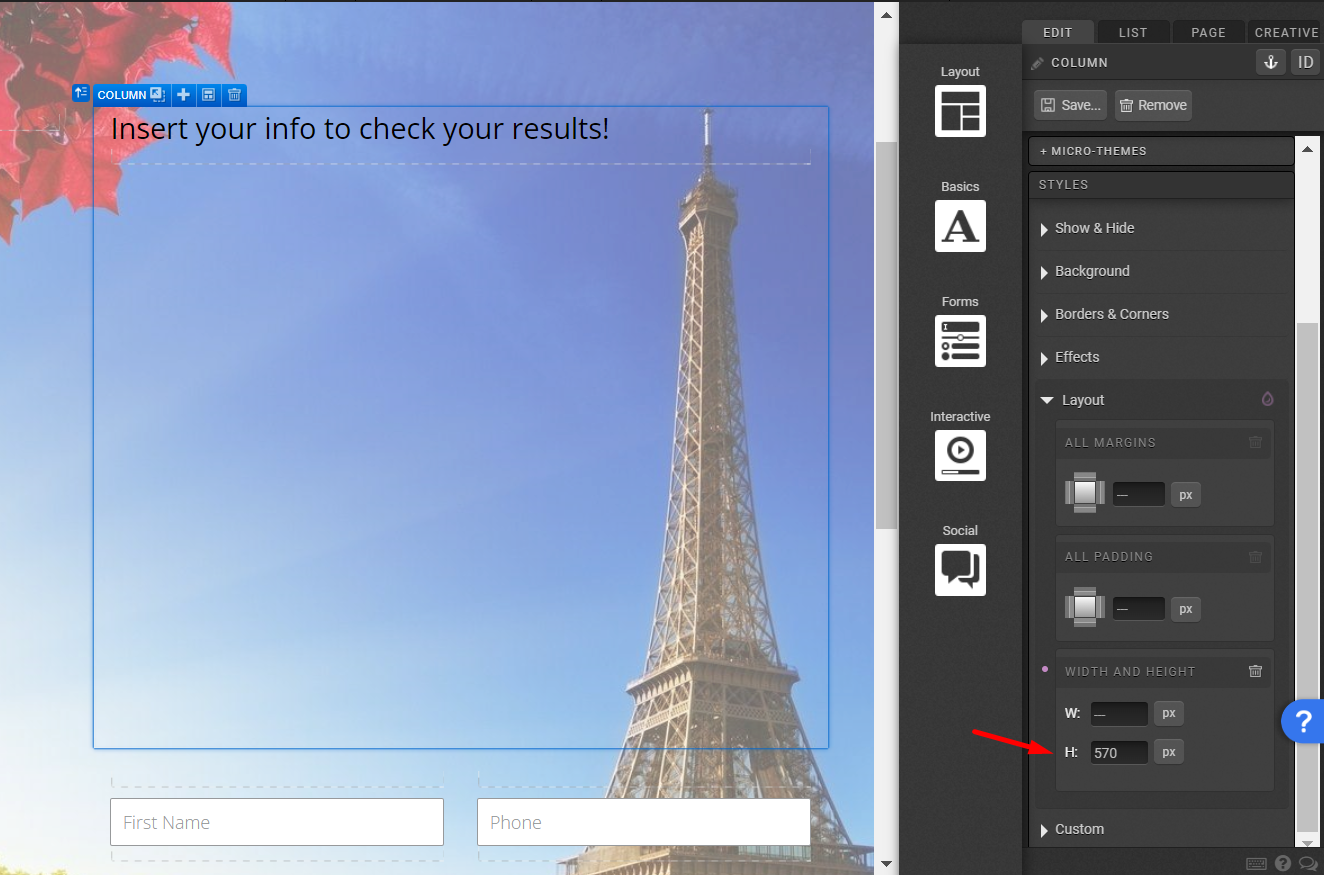Screen dimensions: 1324x875
Task: Open the px unit dropdown for Width
Action: point(1169,713)
